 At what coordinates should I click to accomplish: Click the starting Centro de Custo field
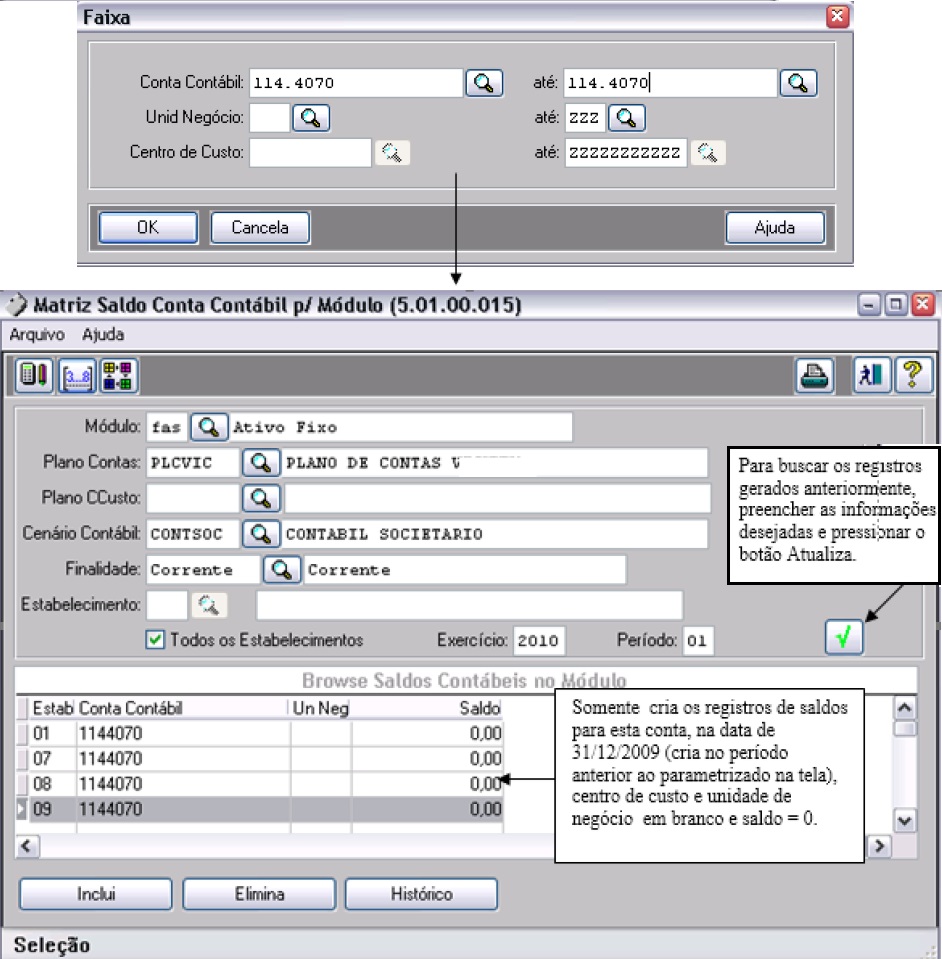(x=310, y=152)
